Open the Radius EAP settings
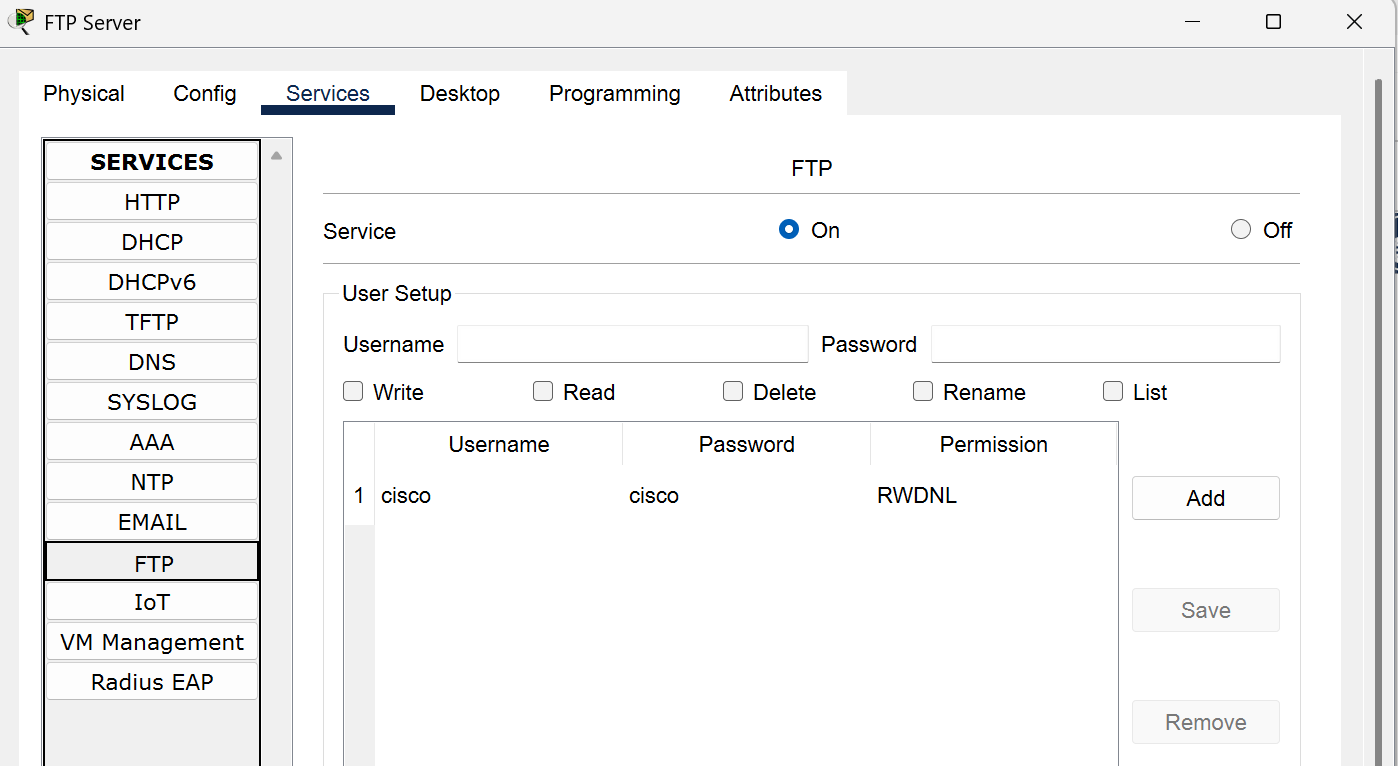 point(151,681)
